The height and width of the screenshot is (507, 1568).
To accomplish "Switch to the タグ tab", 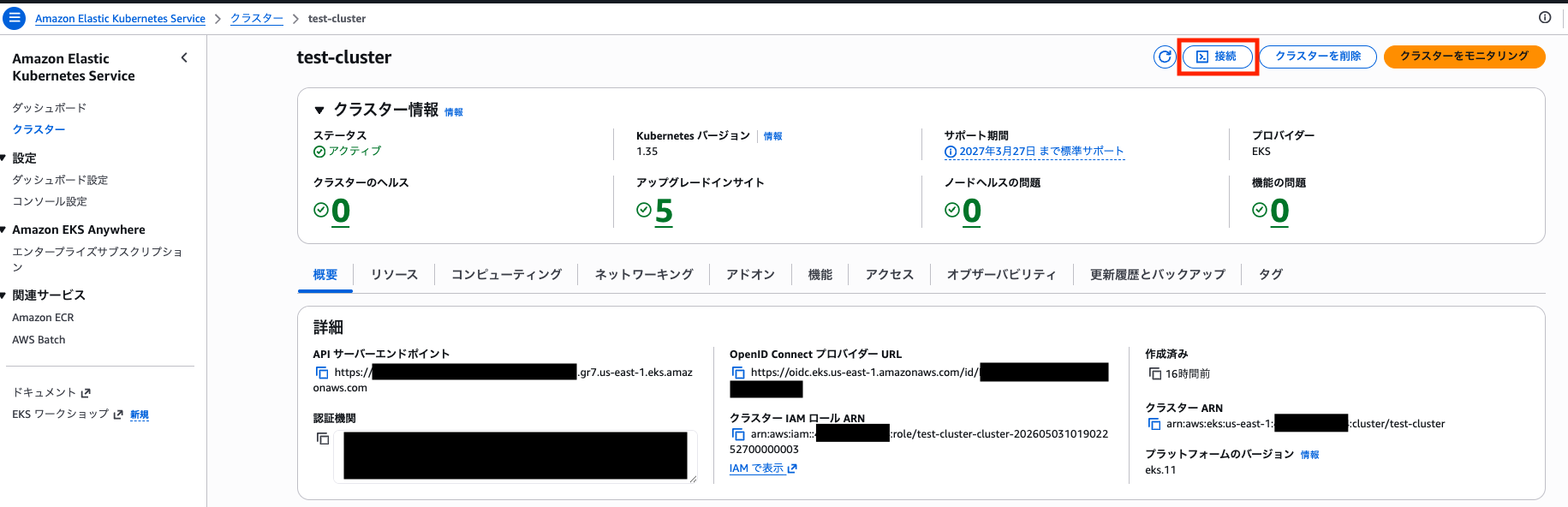I will click(x=1271, y=275).
